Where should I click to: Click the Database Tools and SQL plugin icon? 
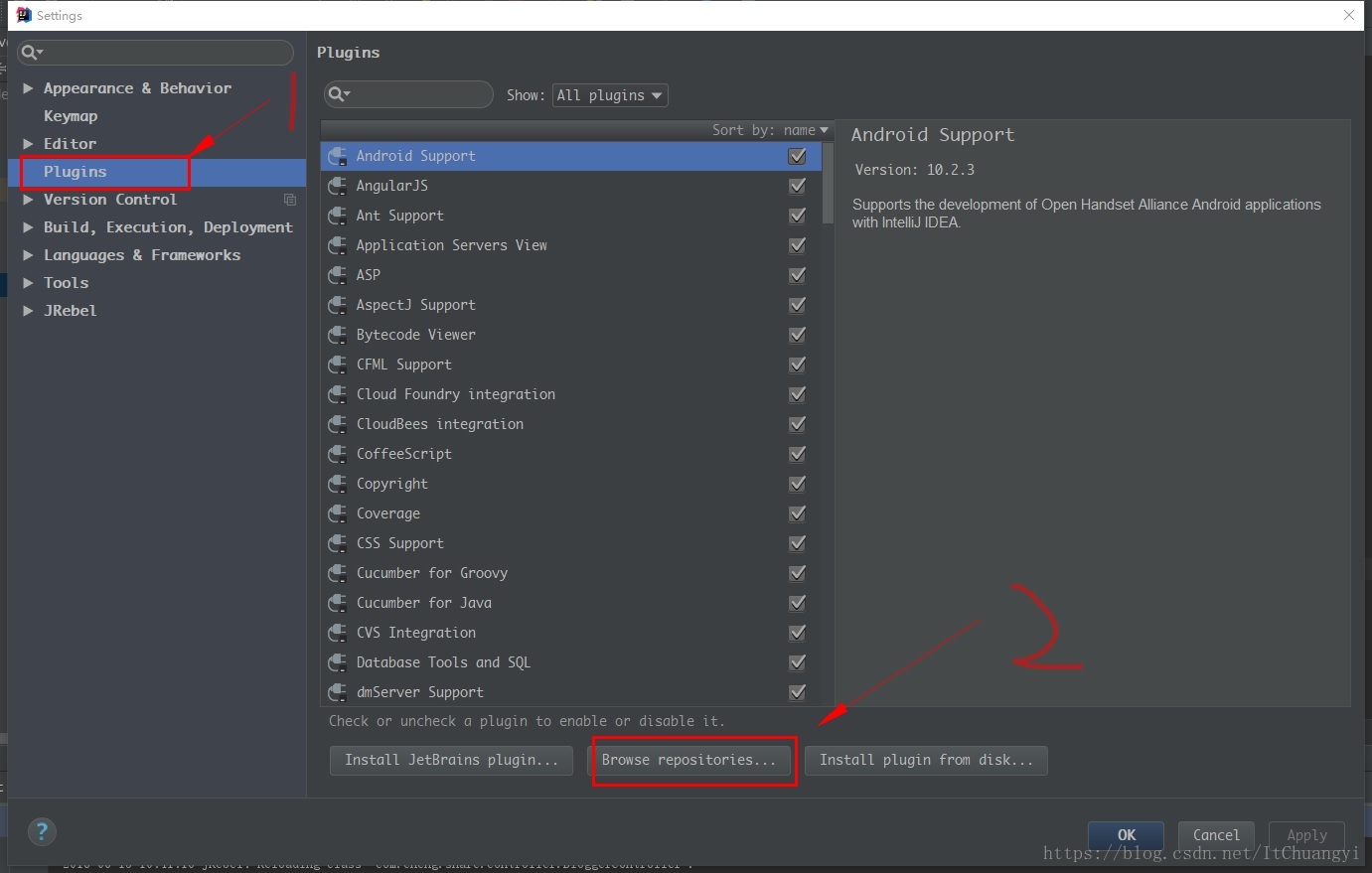tap(338, 662)
